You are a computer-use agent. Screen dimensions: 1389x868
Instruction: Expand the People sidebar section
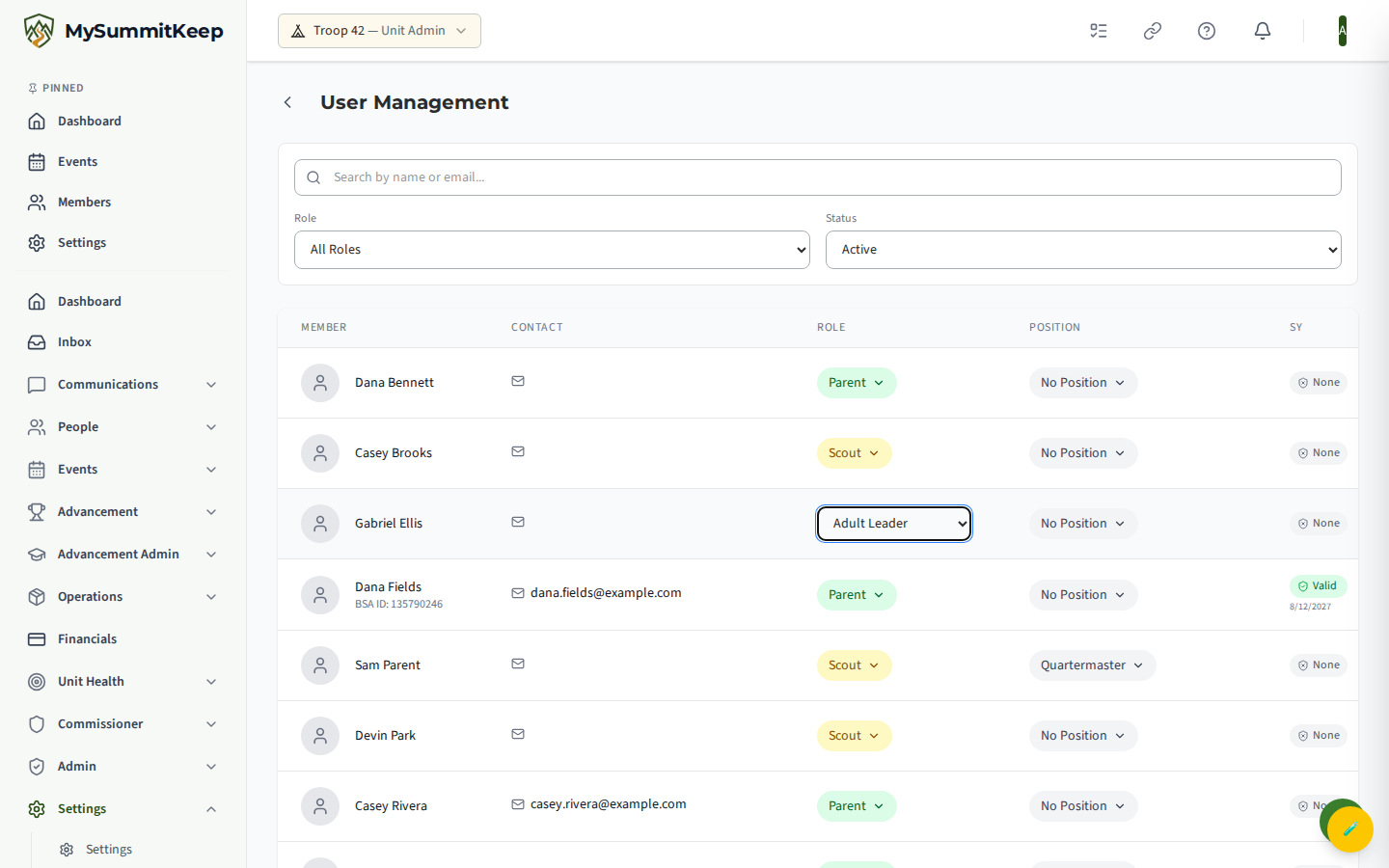pyautogui.click(x=123, y=426)
